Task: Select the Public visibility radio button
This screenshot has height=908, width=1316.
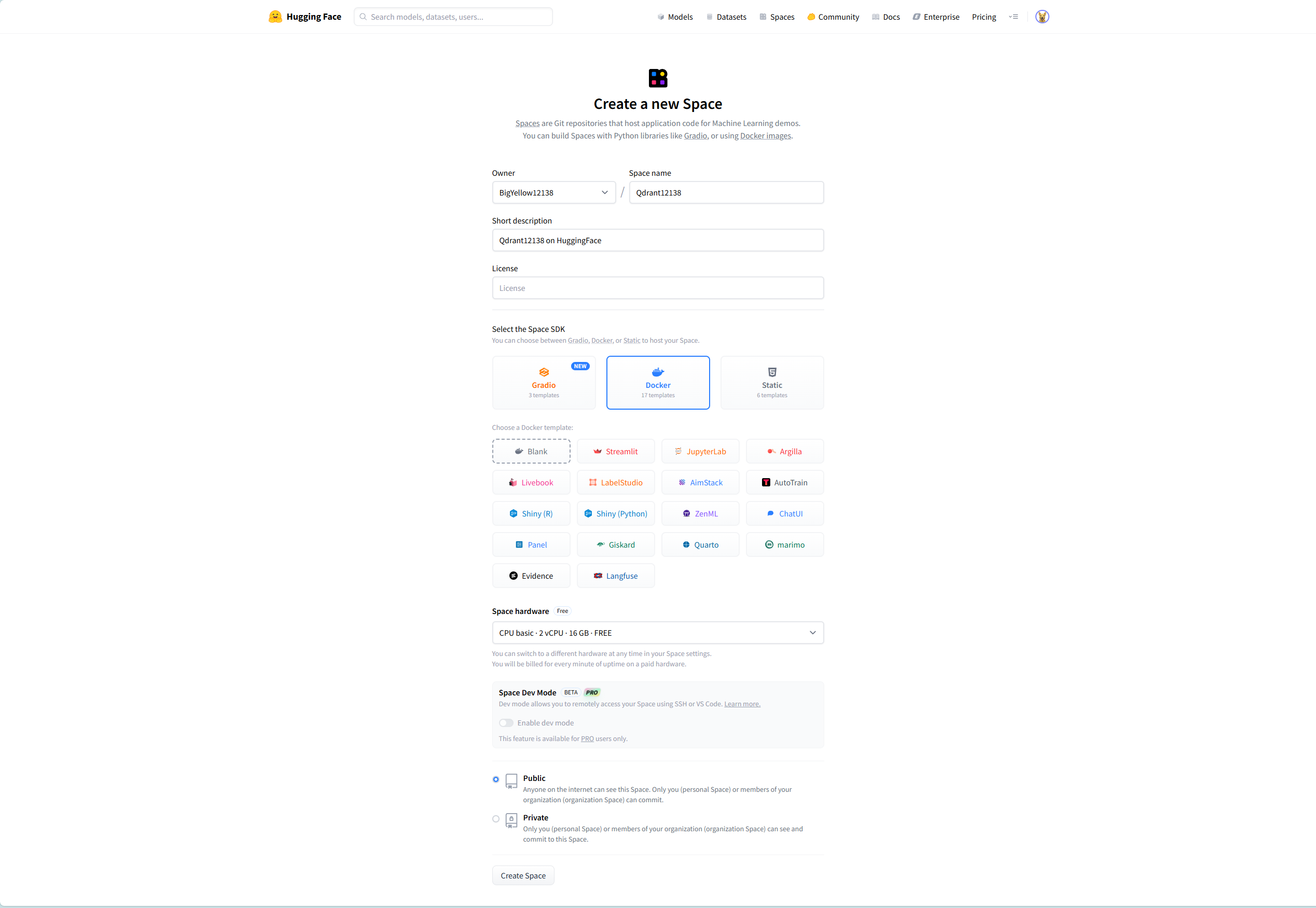Action: [x=495, y=779]
